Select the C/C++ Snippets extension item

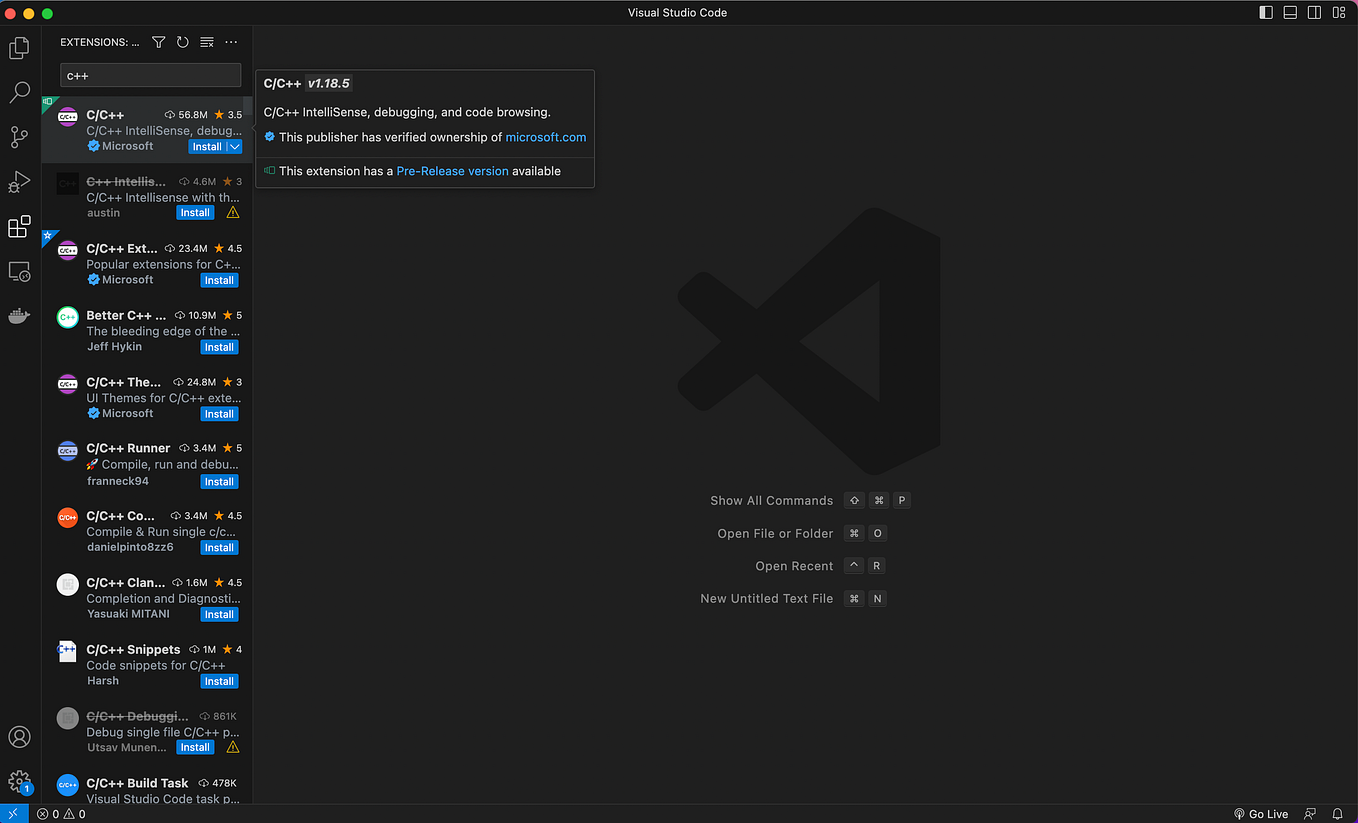tap(147, 665)
